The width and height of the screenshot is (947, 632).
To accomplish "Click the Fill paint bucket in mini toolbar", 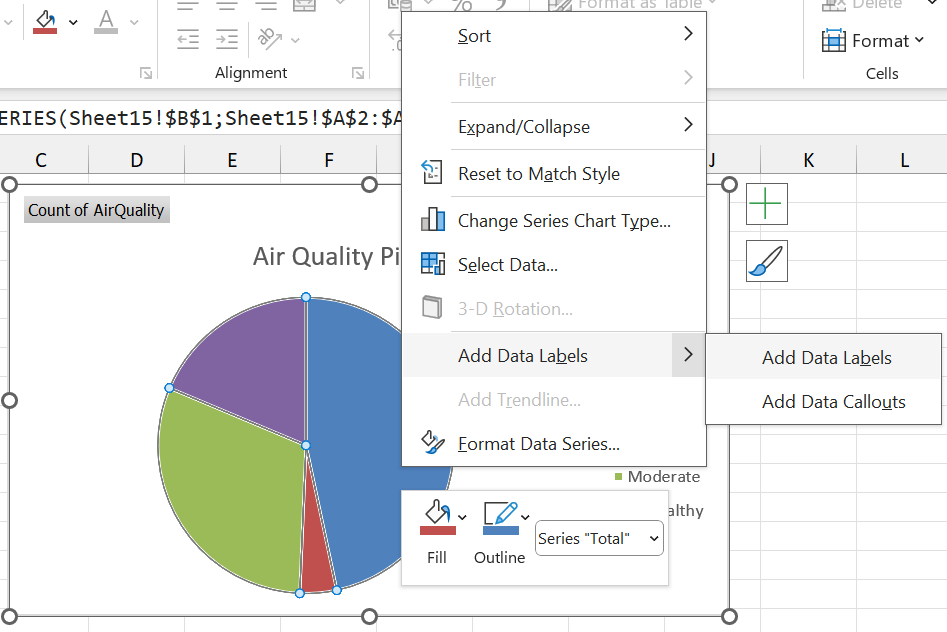I will click(437, 517).
